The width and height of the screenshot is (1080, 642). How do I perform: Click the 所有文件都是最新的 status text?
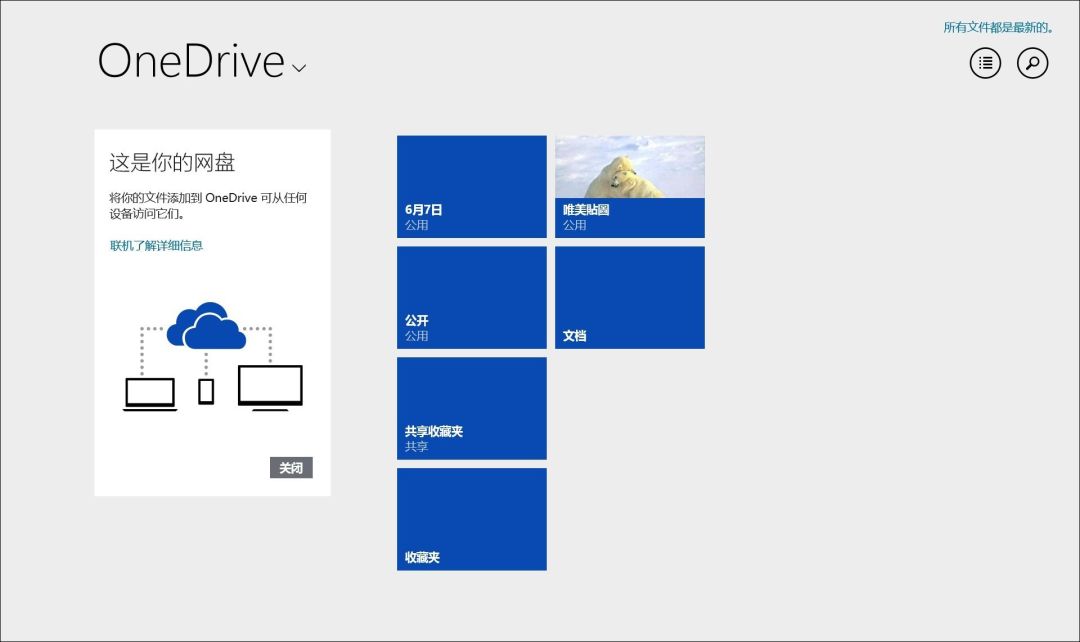point(998,28)
